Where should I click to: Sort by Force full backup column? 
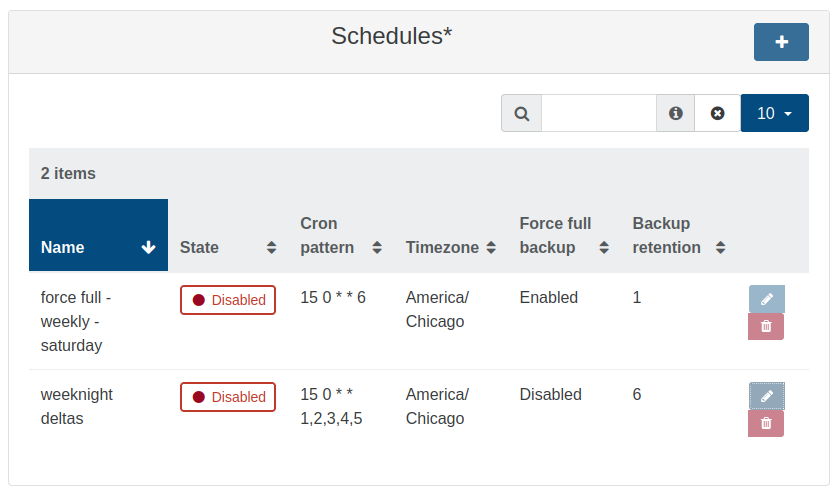(564, 236)
